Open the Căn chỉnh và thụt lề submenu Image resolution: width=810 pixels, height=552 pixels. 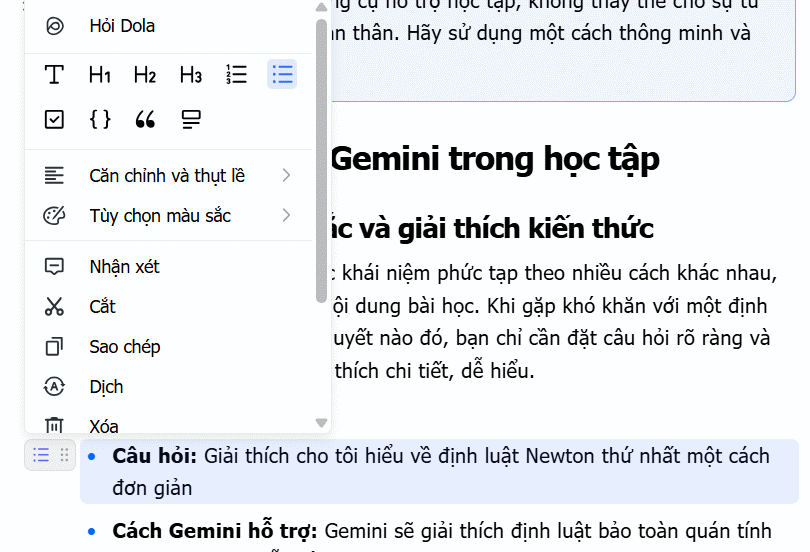tap(168, 176)
